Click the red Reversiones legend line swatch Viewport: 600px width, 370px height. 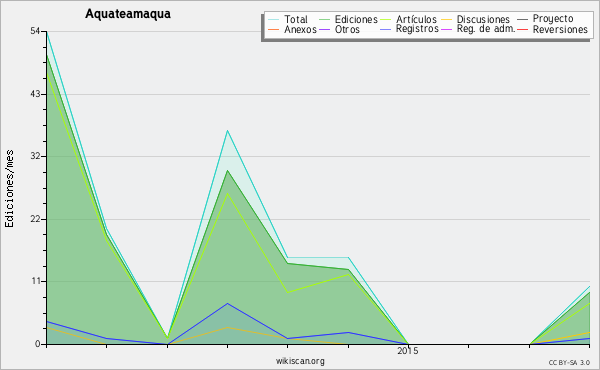(522, 29)
